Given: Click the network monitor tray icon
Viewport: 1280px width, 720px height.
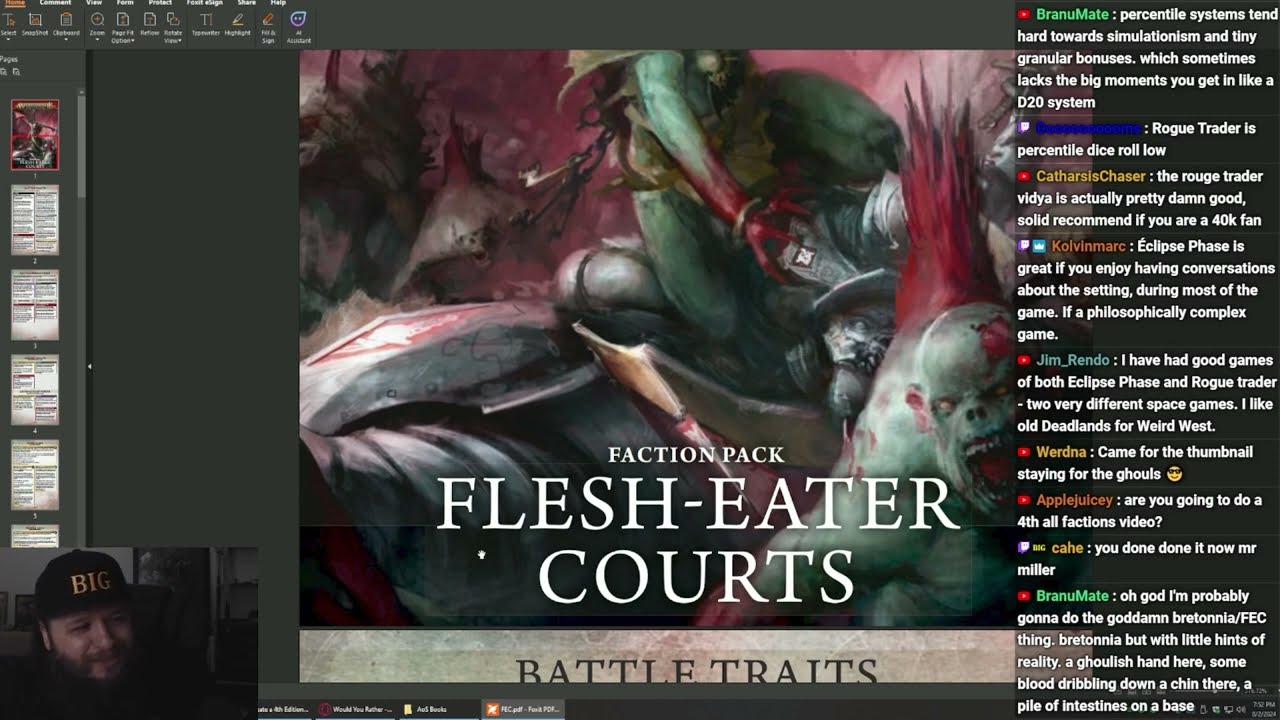Looking at the screenshot, I should tap(1227, 709).
